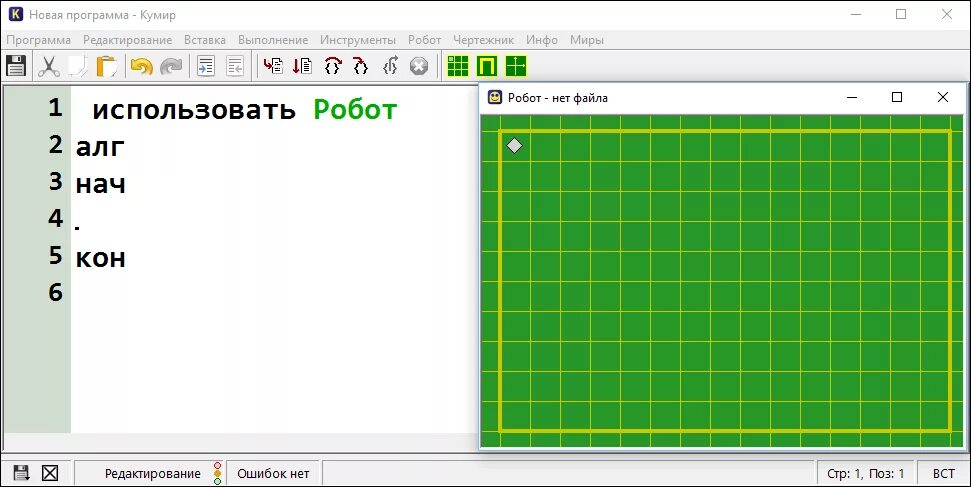This screenshot has height=487, width=971.
Task: Click the status bar save disk icon
Action: click(21, 473)
